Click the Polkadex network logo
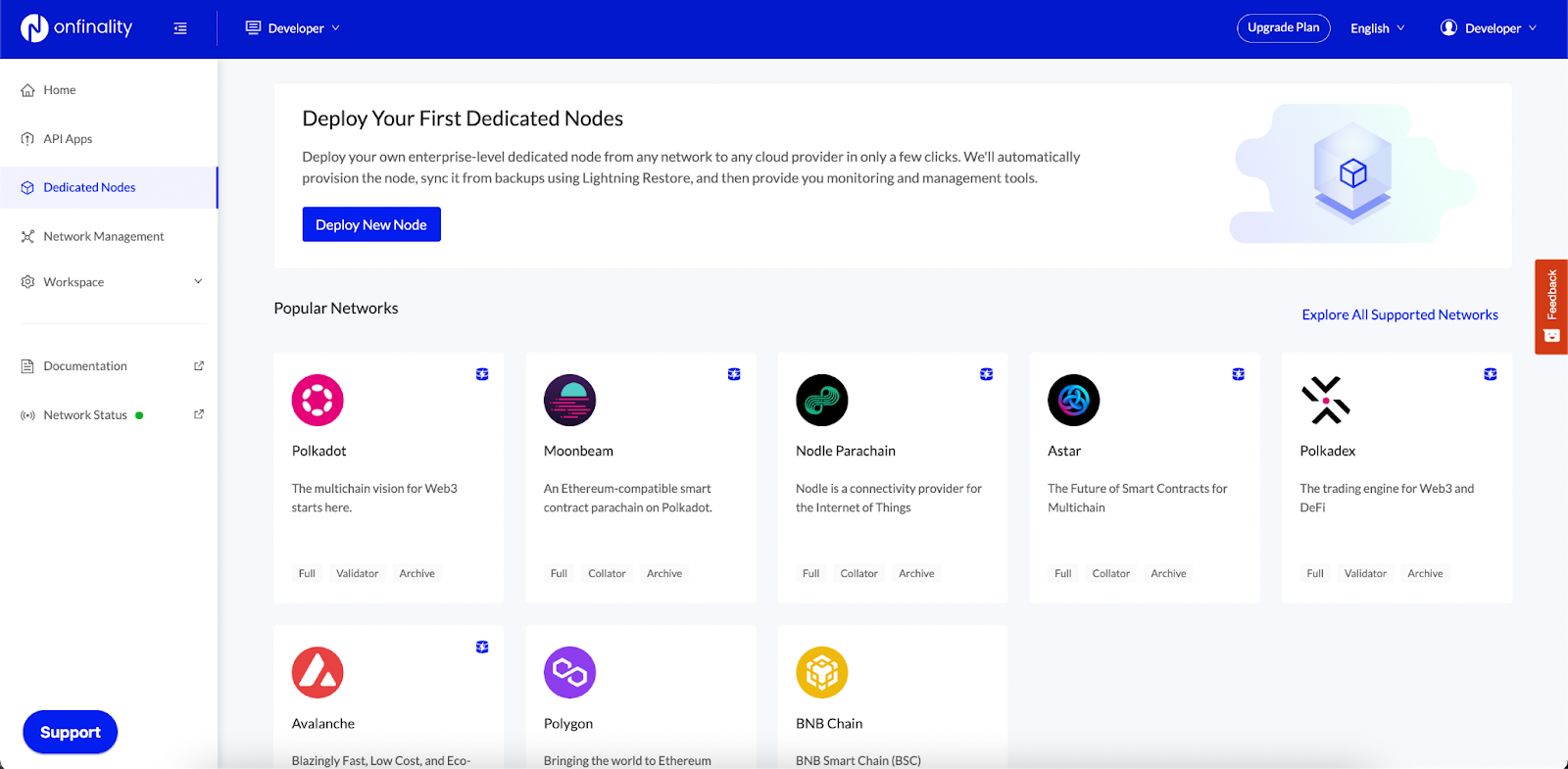The image size is (1568, 769). coord(1325,401)
